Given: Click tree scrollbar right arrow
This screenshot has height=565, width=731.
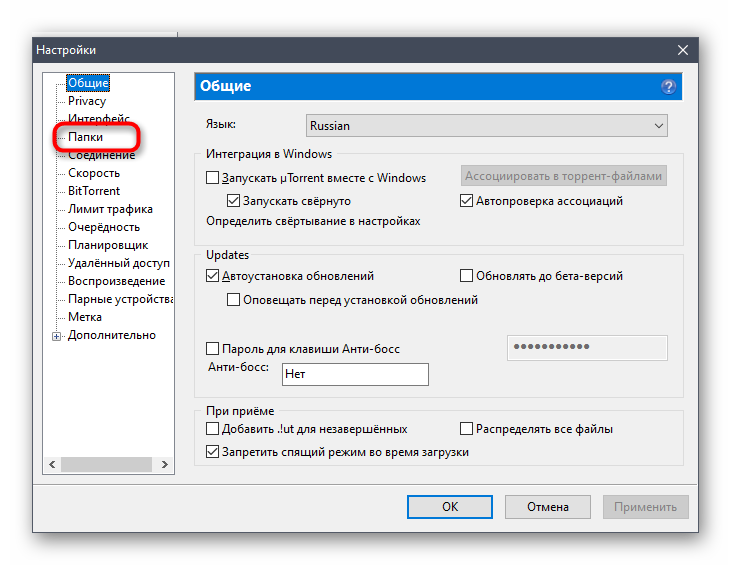Looking at the screenshot, I should pyautogui.click(x=165, y=465).
